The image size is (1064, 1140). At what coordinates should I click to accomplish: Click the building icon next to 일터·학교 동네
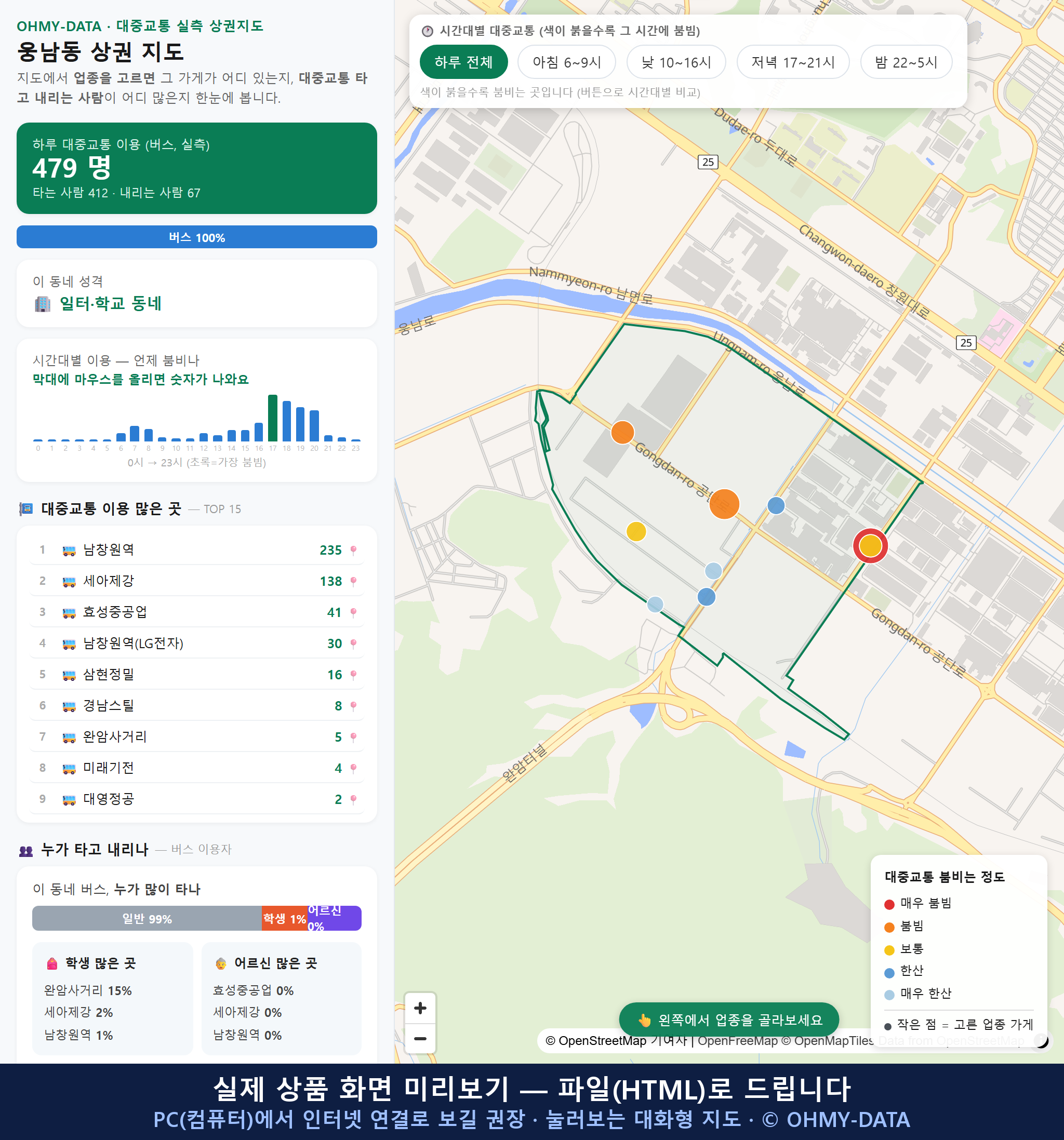pos(43,304)
